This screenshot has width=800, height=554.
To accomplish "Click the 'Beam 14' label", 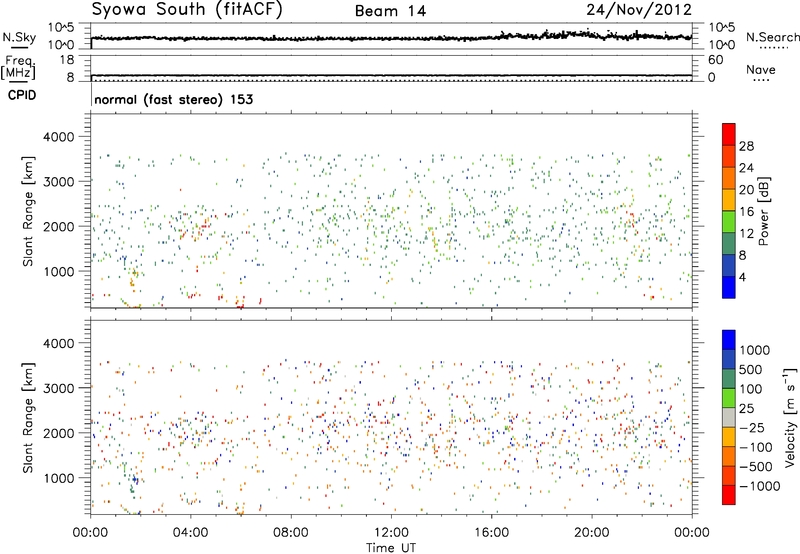I will click(390, 11).
